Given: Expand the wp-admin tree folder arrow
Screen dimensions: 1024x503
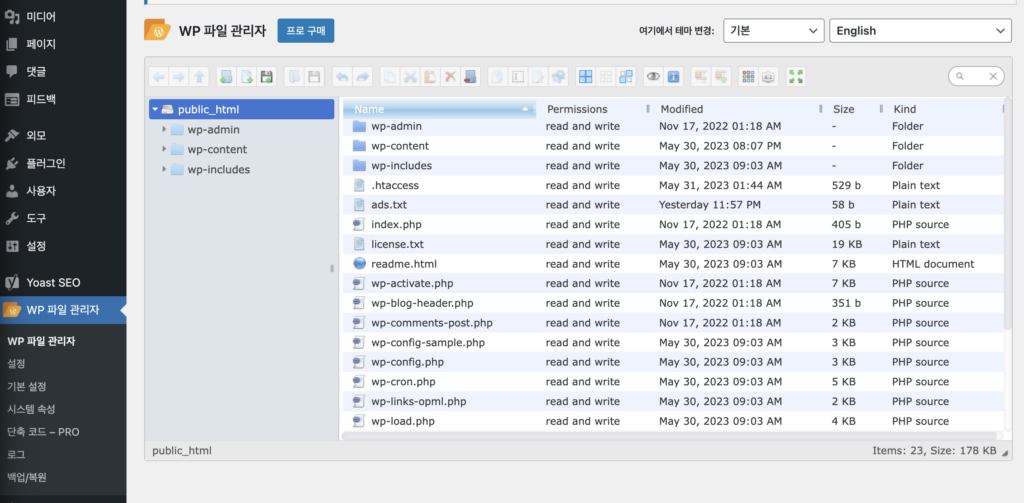Looking at the screenshot, I should coord(165,129).
